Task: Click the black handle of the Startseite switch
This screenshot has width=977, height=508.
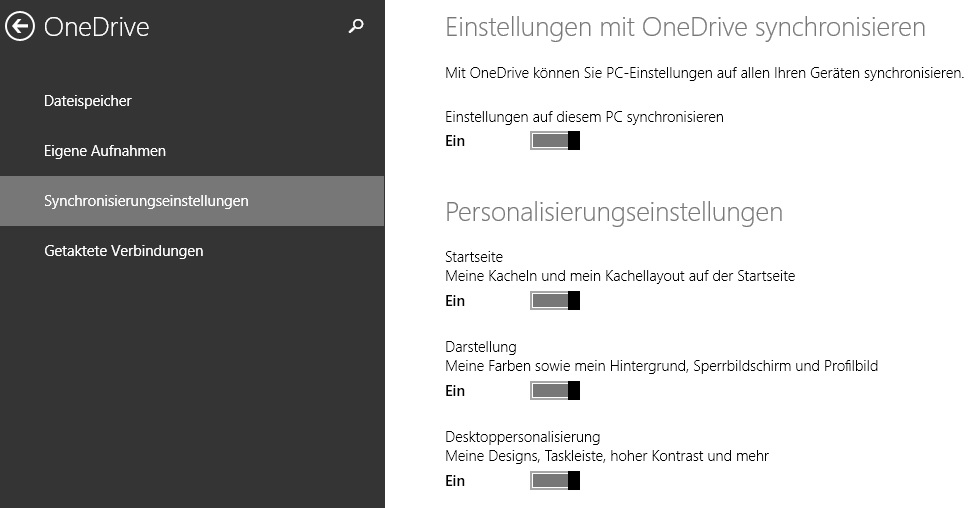Action: click(x=574, y=300)
